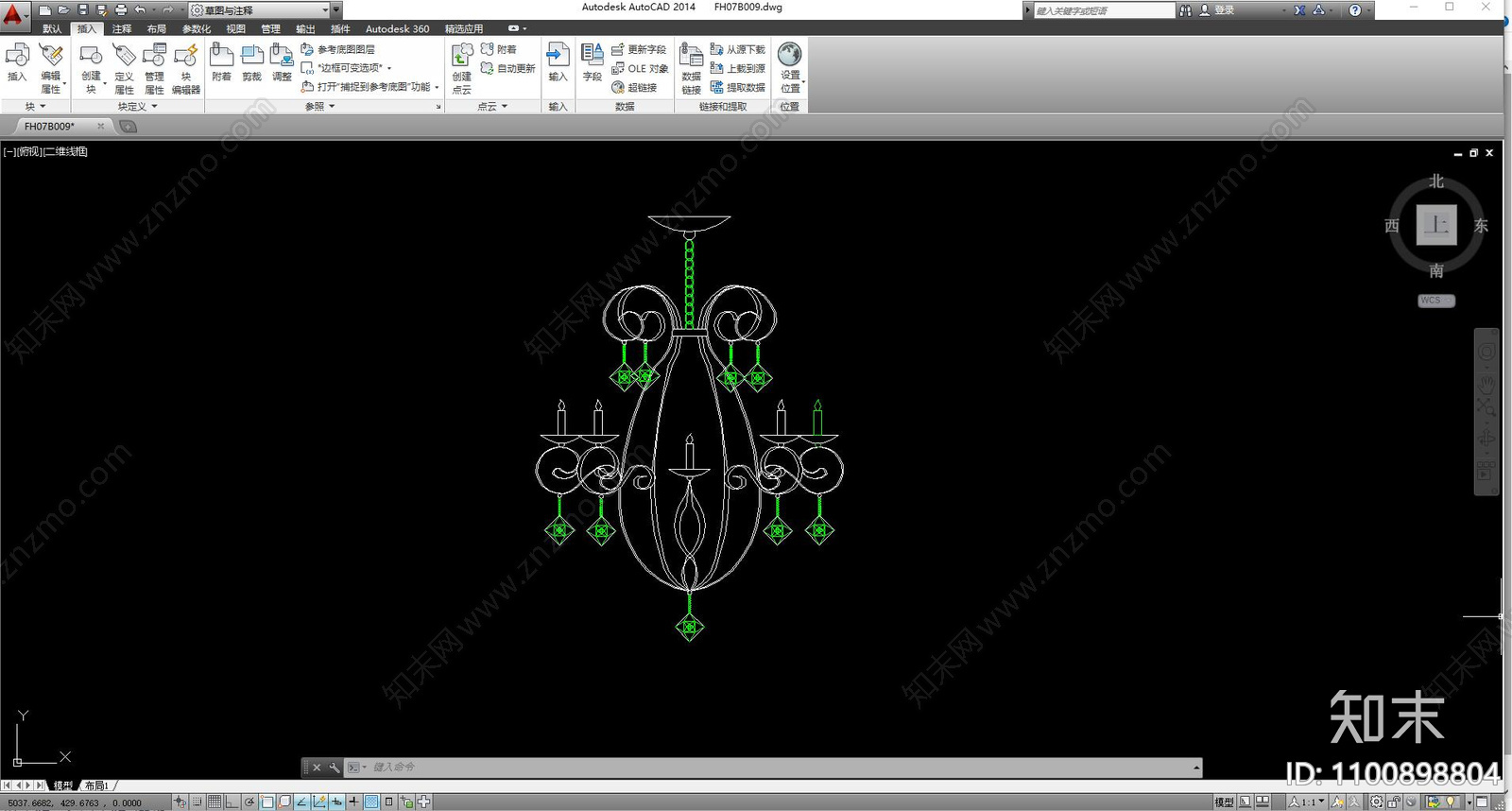The width and height of the screenshot is (1512, 811).
Task: Close the FH07B009 drawing tab
Action: coord(100,126)
